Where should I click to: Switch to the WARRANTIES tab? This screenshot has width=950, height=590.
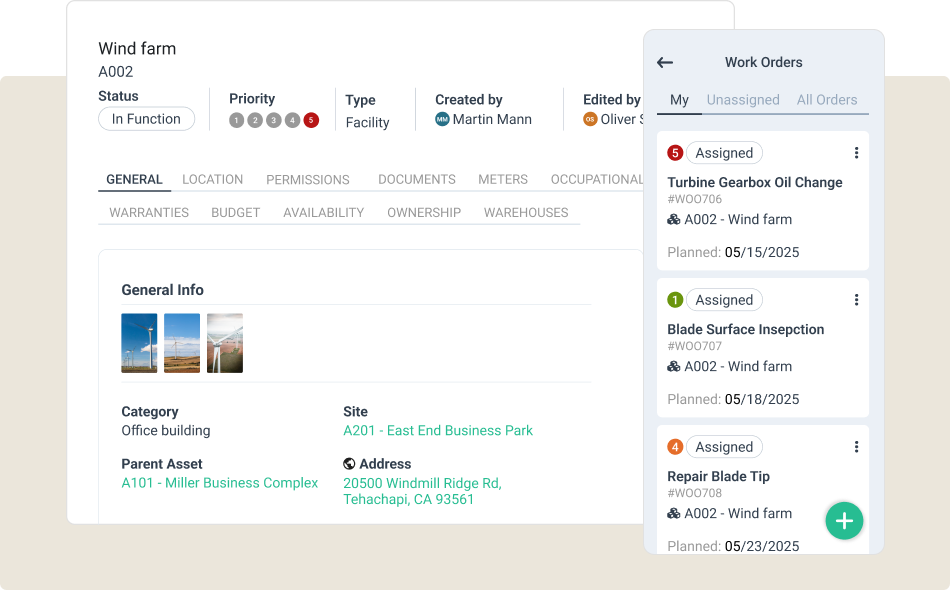[x=149, y=213]
